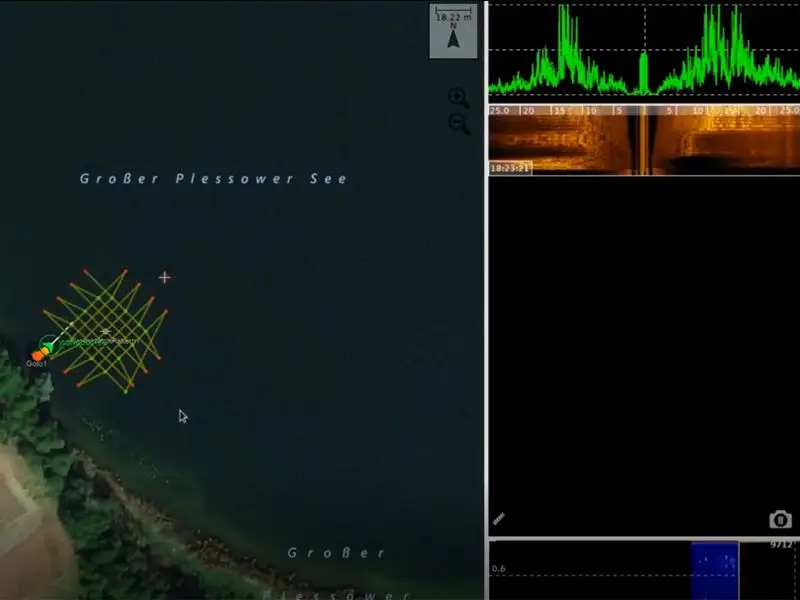Click the camera snapshot icon in sonar panel
This screenshot has height=600, width=800.
click(780, 519)
